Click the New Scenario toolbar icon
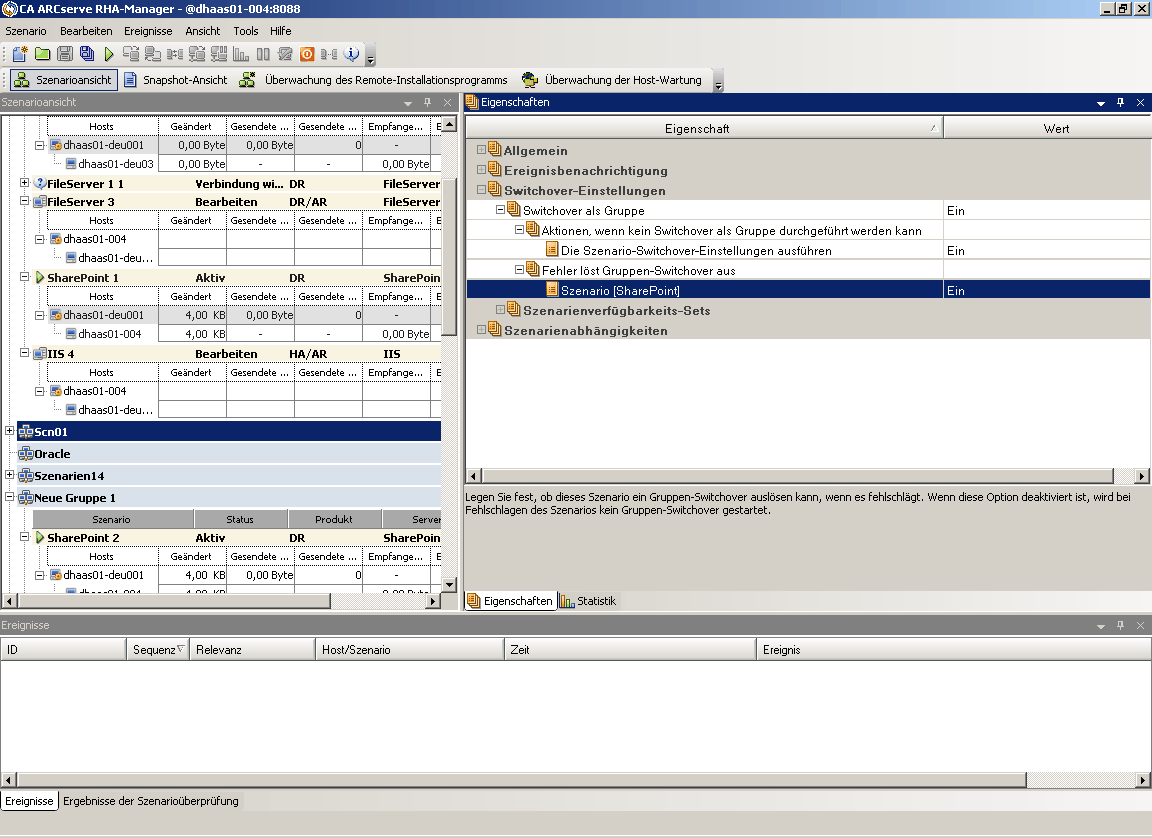 [x=19, y=54]
